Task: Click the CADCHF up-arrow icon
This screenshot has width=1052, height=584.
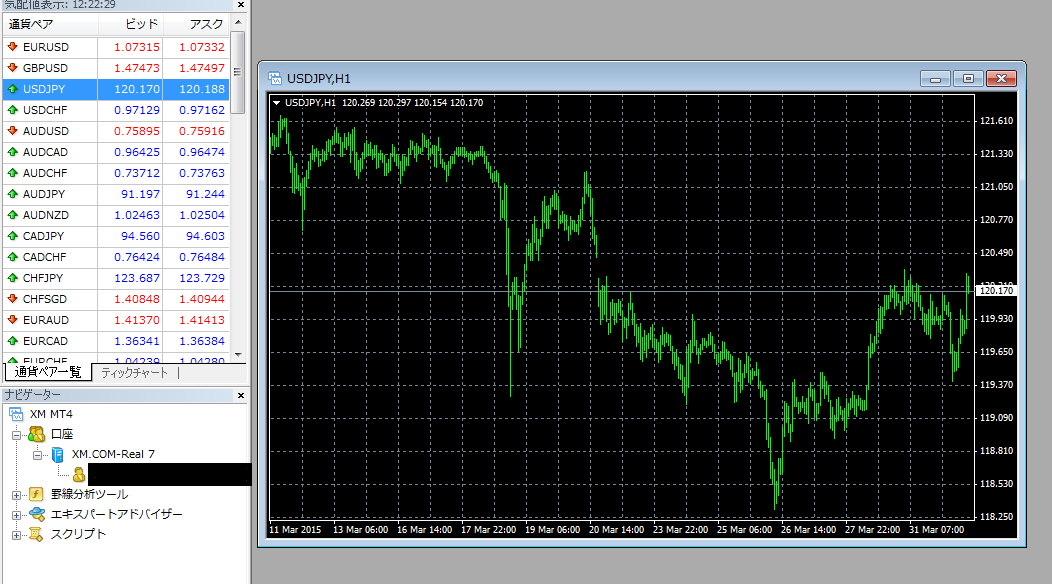Action: [12, 256]
